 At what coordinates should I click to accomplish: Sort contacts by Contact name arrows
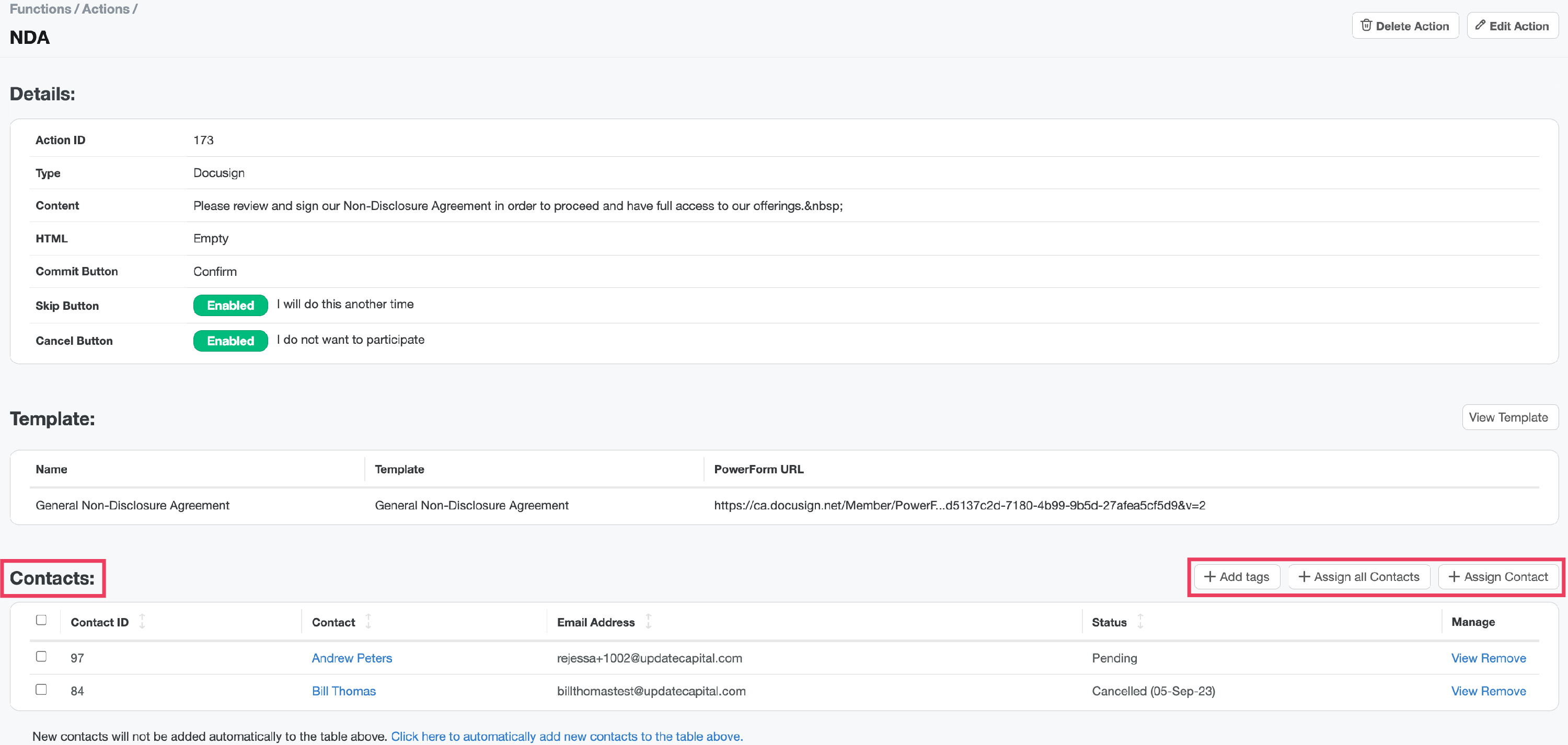368,621
